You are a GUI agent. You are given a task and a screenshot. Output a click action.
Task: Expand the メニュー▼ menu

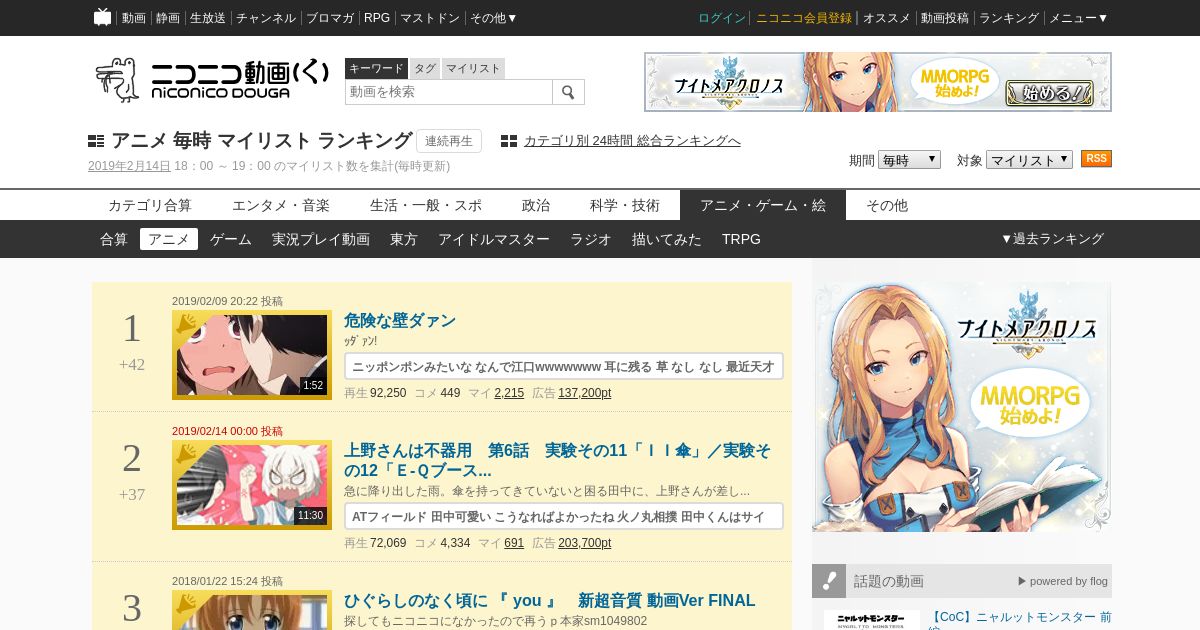[1078, 18]
